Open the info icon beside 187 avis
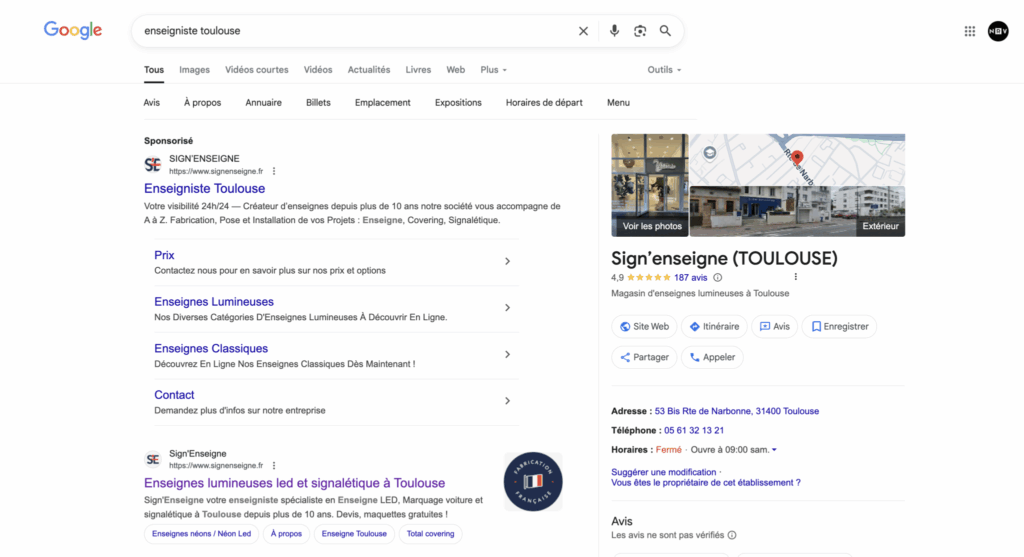 coord(718,278)
